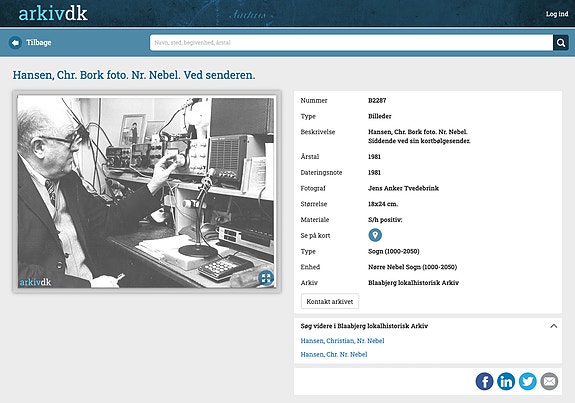Send via email envelope icon
The width and height of the screenshot is (575, 403).
click(549, 381)
